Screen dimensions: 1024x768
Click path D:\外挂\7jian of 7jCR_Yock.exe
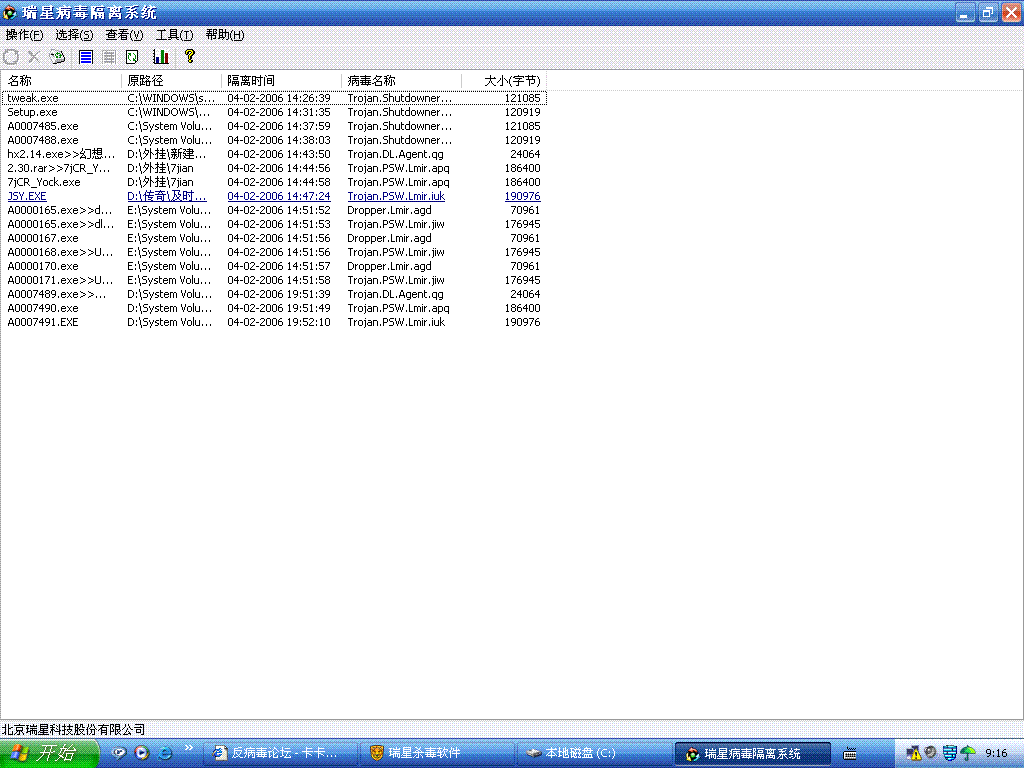160,182
